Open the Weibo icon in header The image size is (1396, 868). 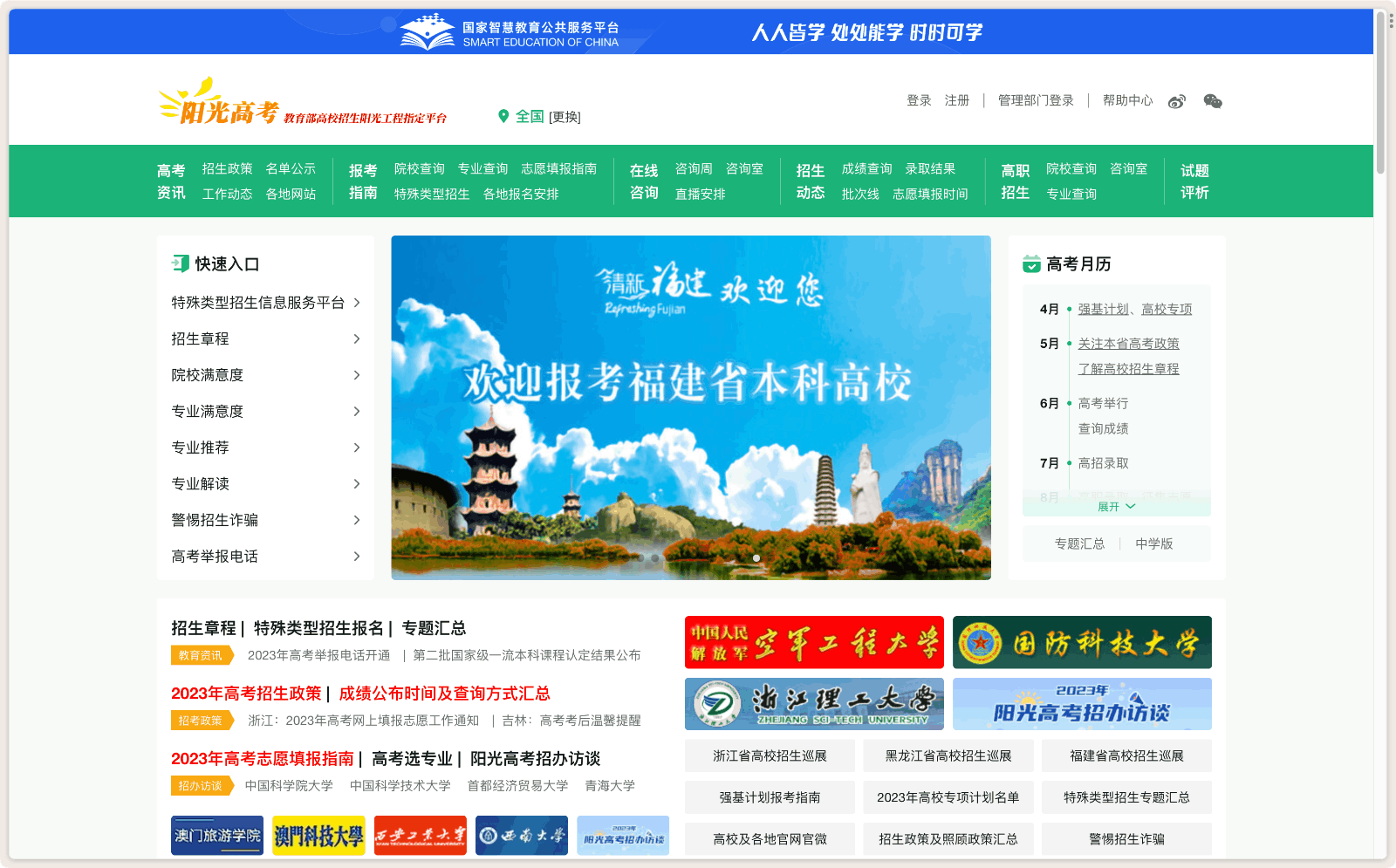pos(1176,101)
